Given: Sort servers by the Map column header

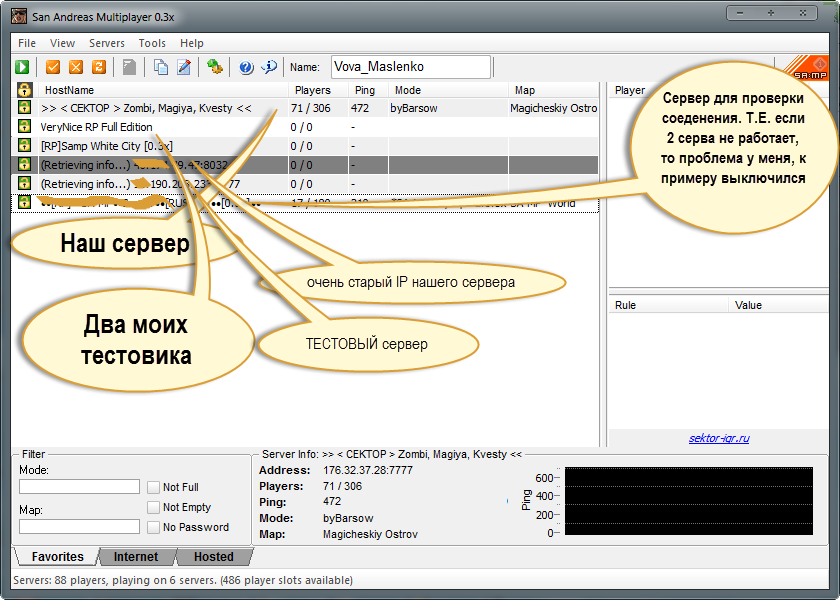Looking at the screenshot, I should tap(554, 90).
